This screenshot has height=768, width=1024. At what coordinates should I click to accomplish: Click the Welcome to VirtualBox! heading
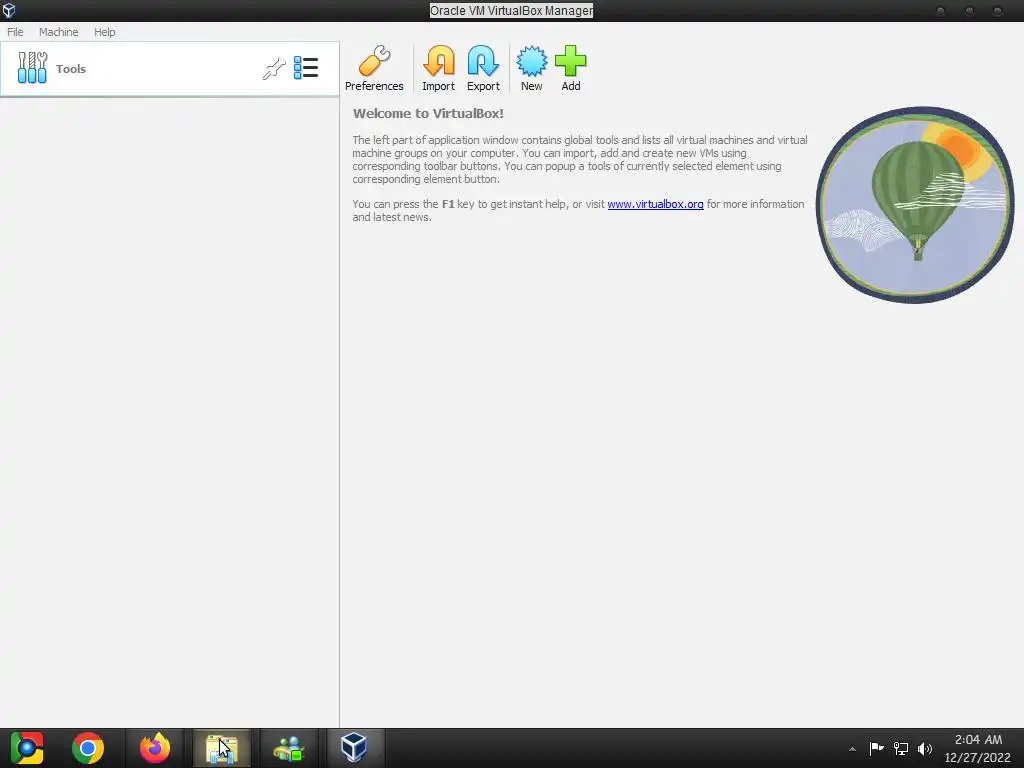(x=428, y=114)
